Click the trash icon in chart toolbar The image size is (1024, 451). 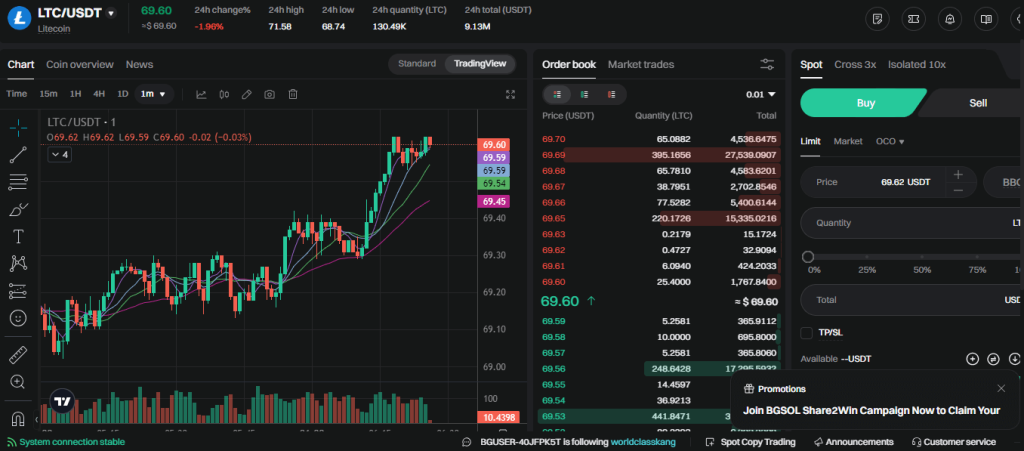293,94
